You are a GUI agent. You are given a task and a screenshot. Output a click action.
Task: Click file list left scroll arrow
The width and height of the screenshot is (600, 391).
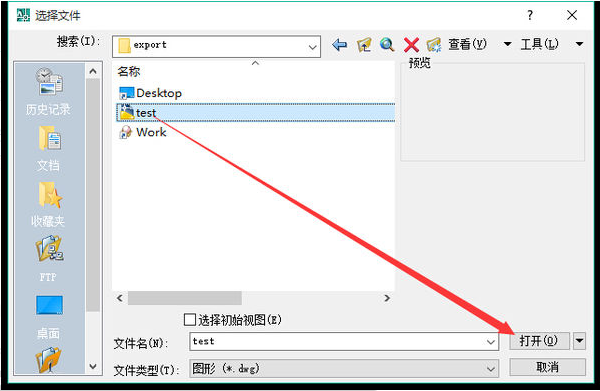click(120, 298)
